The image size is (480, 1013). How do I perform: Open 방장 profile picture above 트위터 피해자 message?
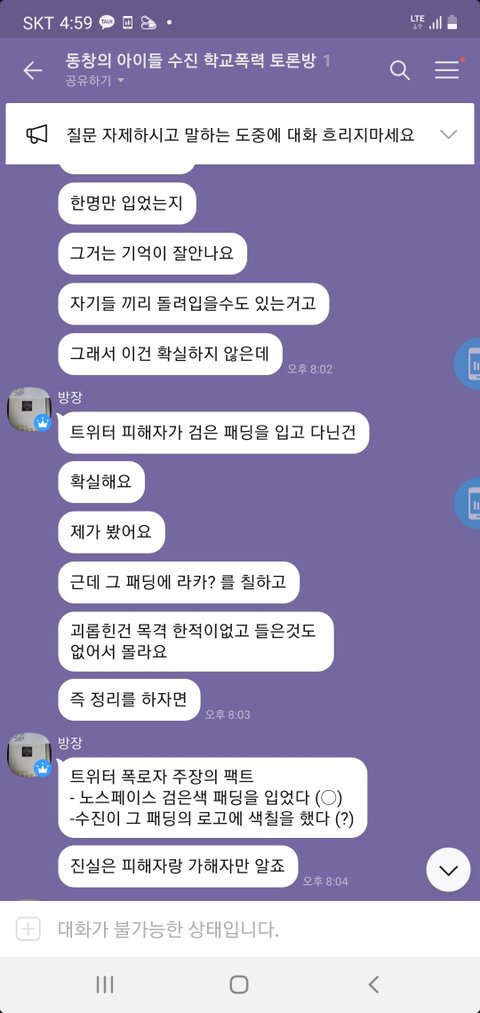(x=29, y=410)
